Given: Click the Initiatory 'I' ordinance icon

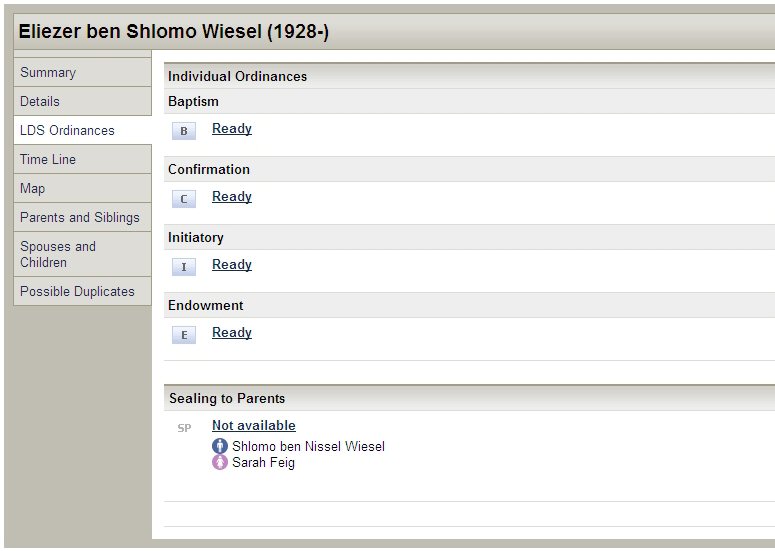Looking at the screenshot, I should 184,267.
